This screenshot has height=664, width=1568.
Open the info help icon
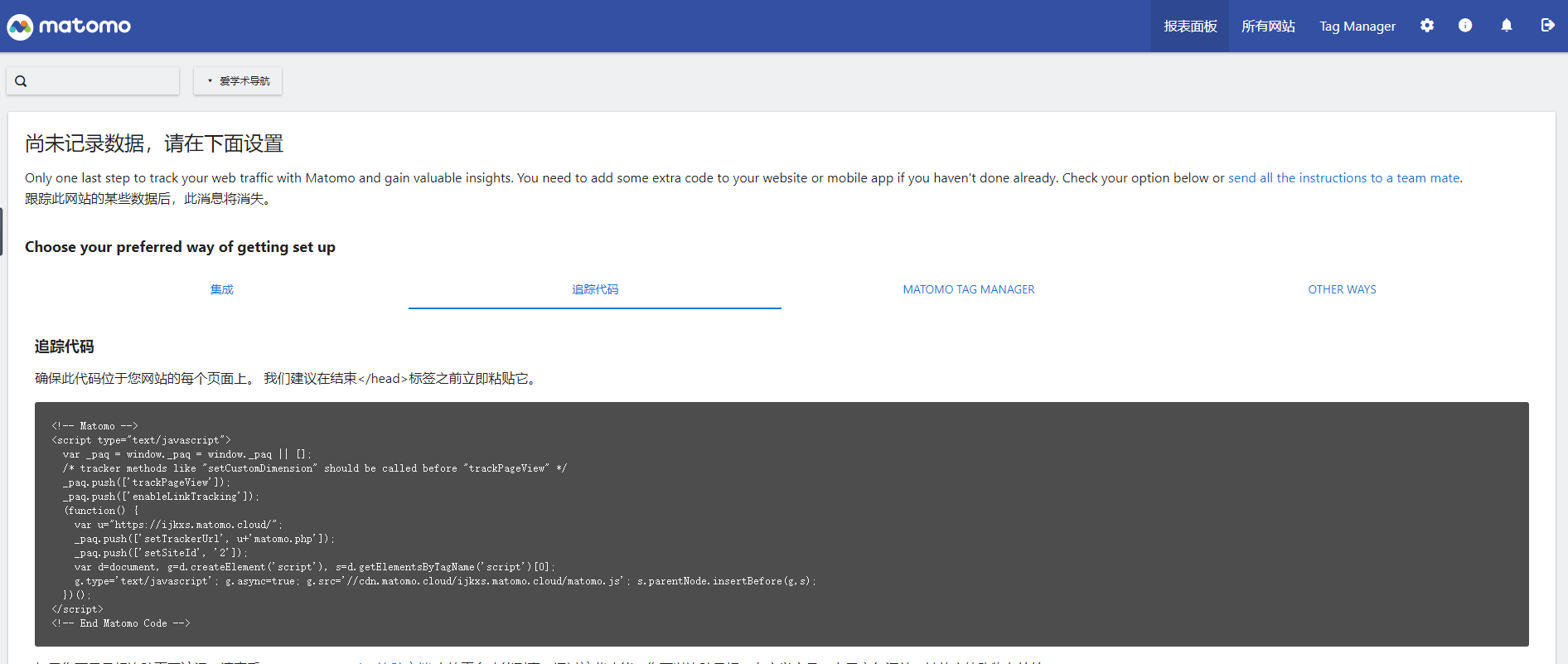click(x=1465, y=26)
